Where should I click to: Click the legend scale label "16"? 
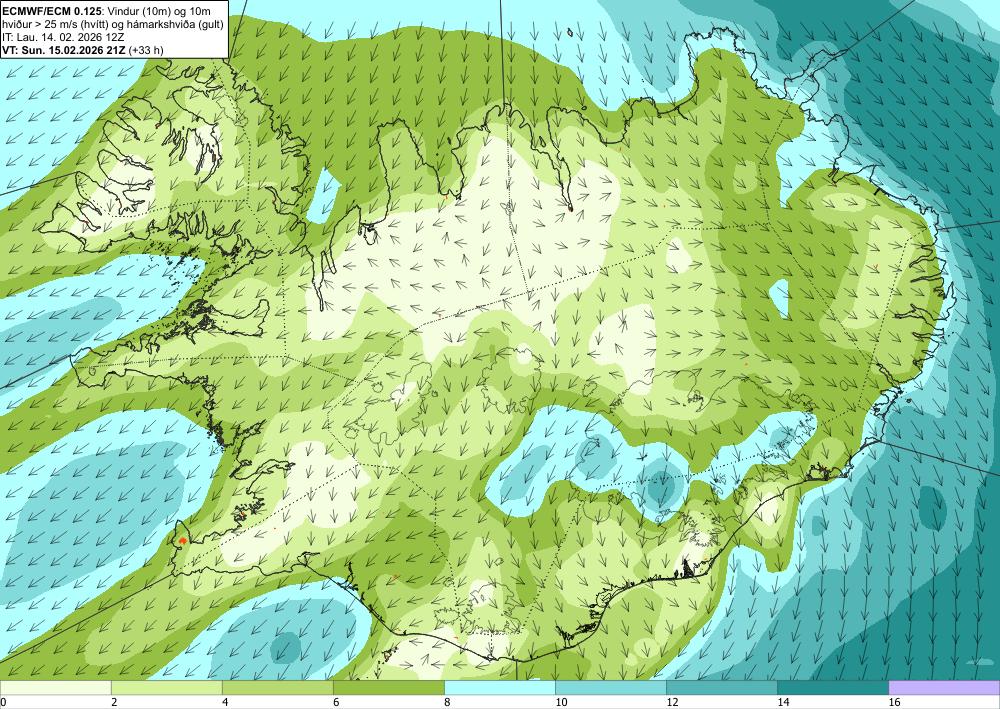tap(893, 702)
